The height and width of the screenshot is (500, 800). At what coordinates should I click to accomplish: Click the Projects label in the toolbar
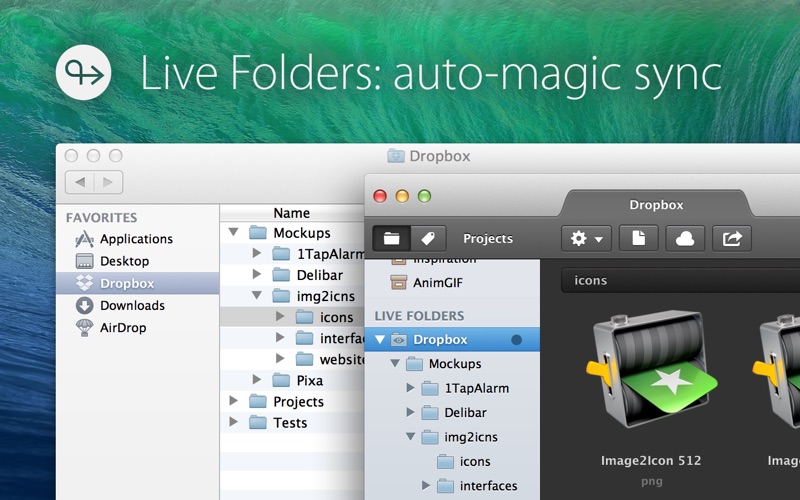pos(488,239)
